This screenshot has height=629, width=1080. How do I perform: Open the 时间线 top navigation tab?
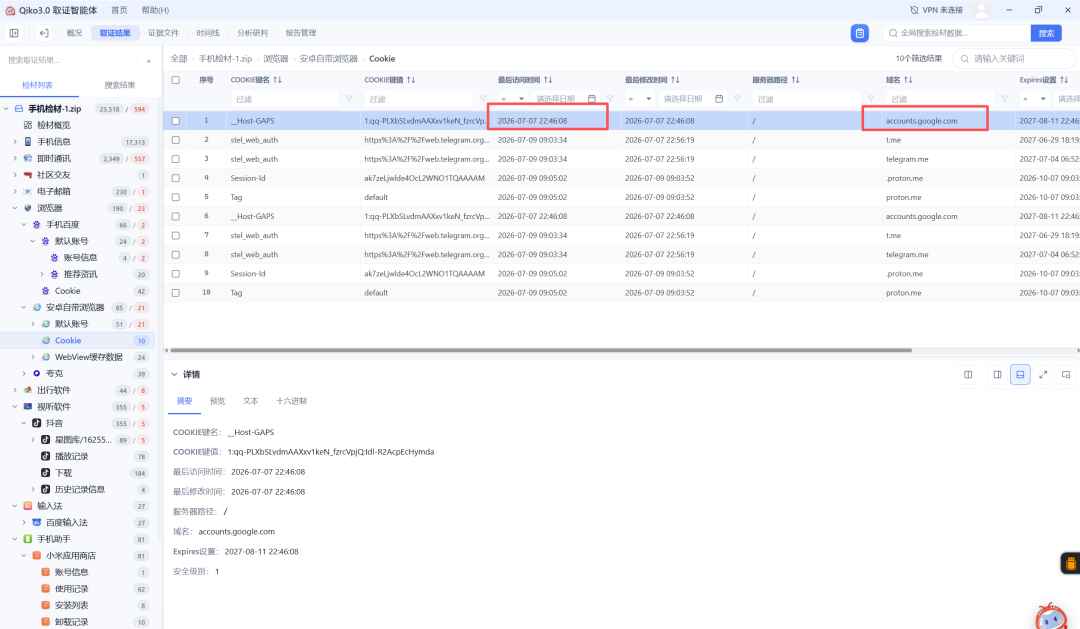tap(207, 33)
